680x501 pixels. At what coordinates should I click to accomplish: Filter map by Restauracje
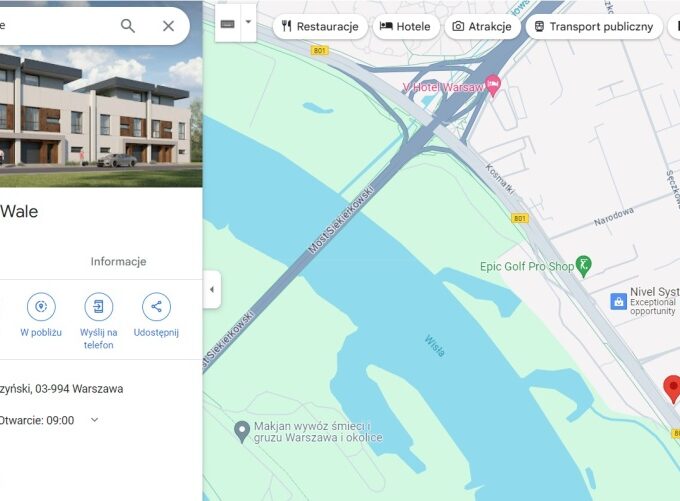(320, 27)
